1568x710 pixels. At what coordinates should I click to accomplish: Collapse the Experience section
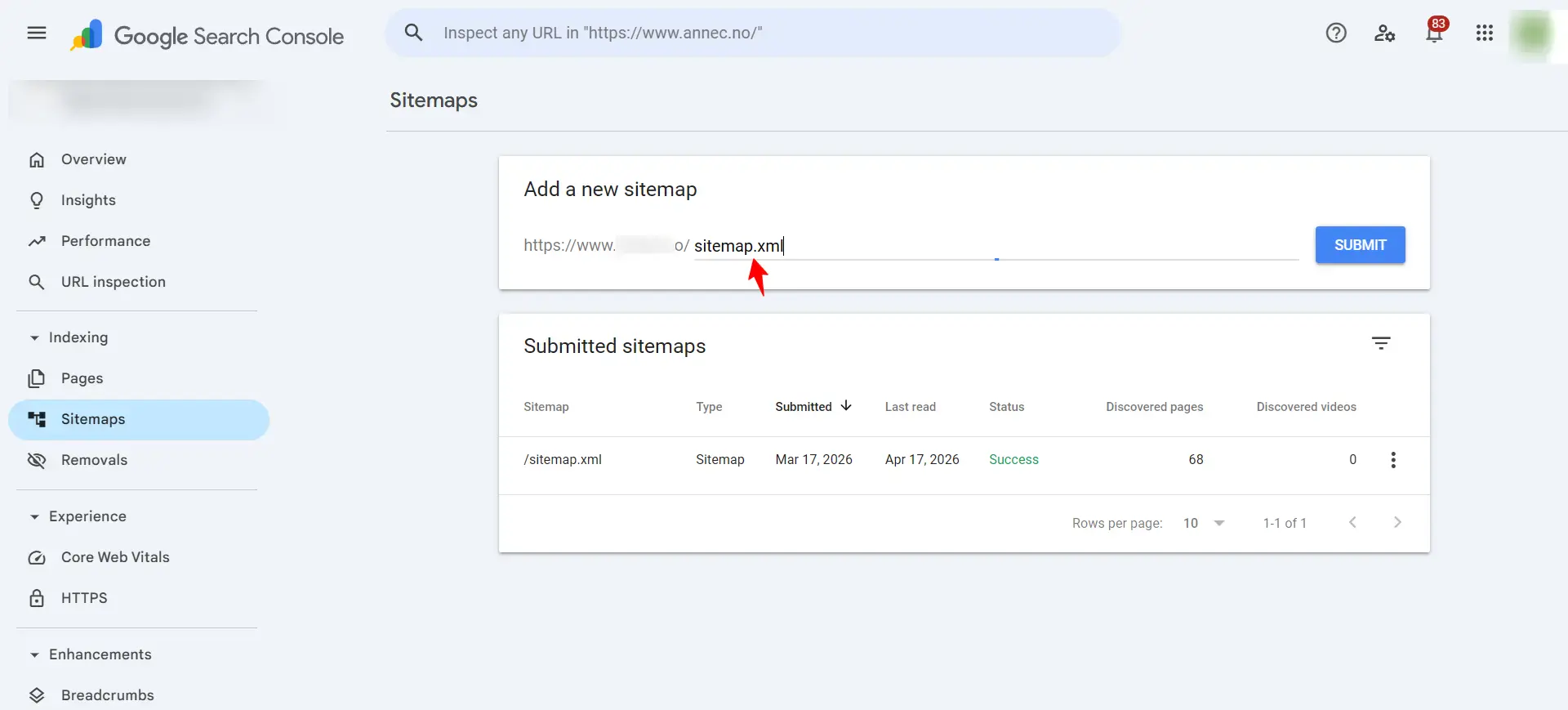click(34, 516)
